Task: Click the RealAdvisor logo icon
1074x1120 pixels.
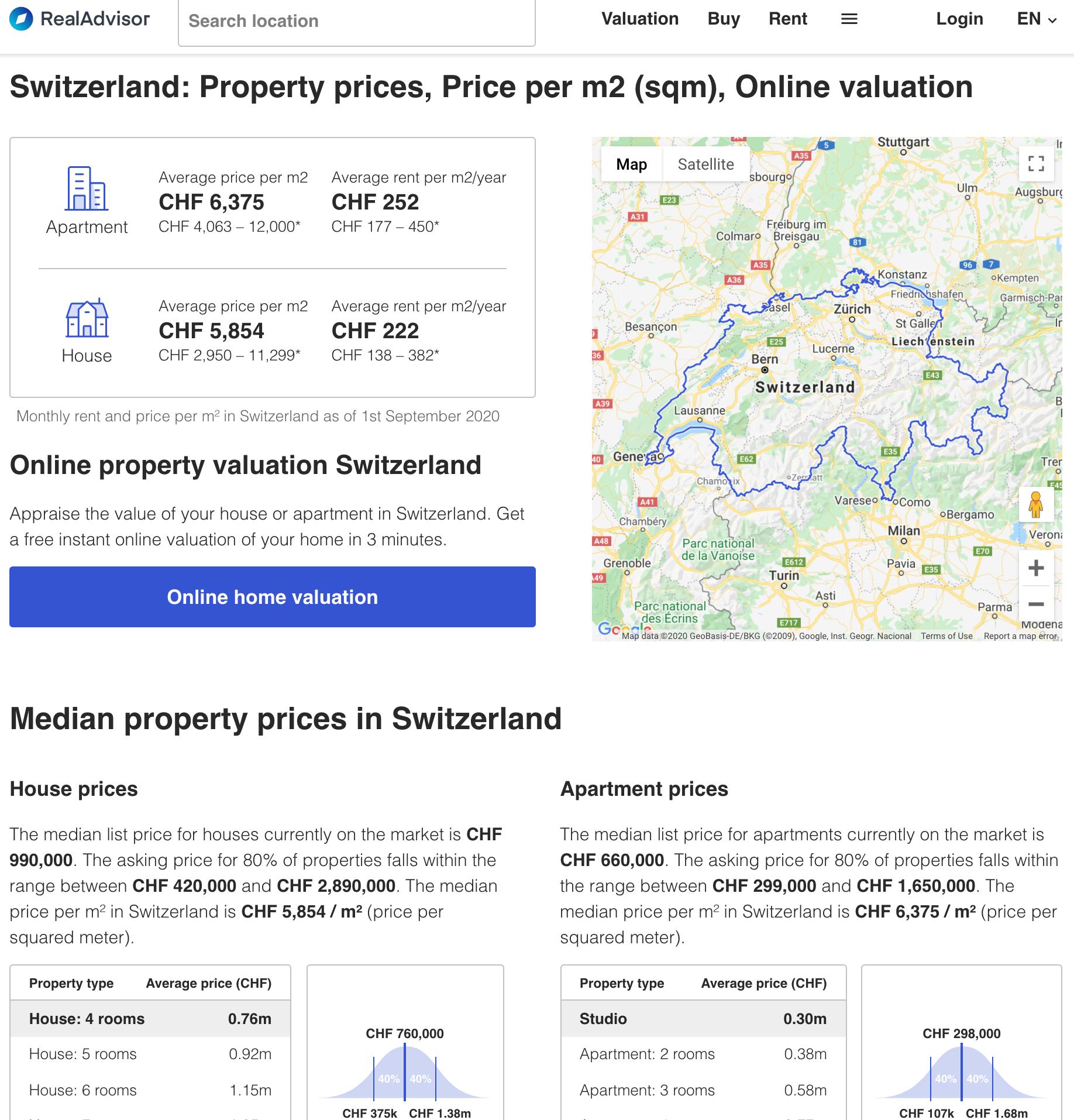Action: click(20, 19)
